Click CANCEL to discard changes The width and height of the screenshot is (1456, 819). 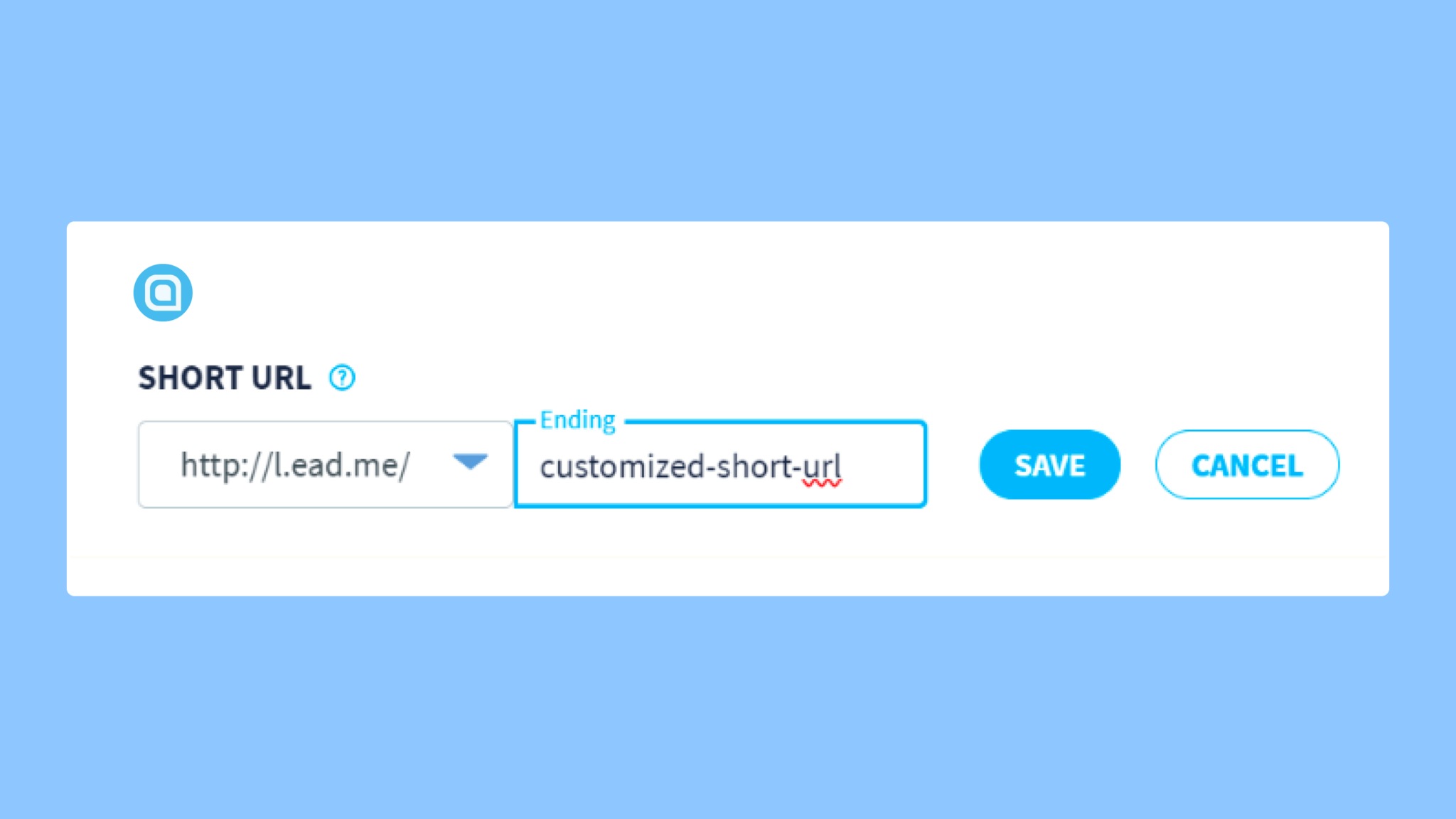tap(1247, 465)
